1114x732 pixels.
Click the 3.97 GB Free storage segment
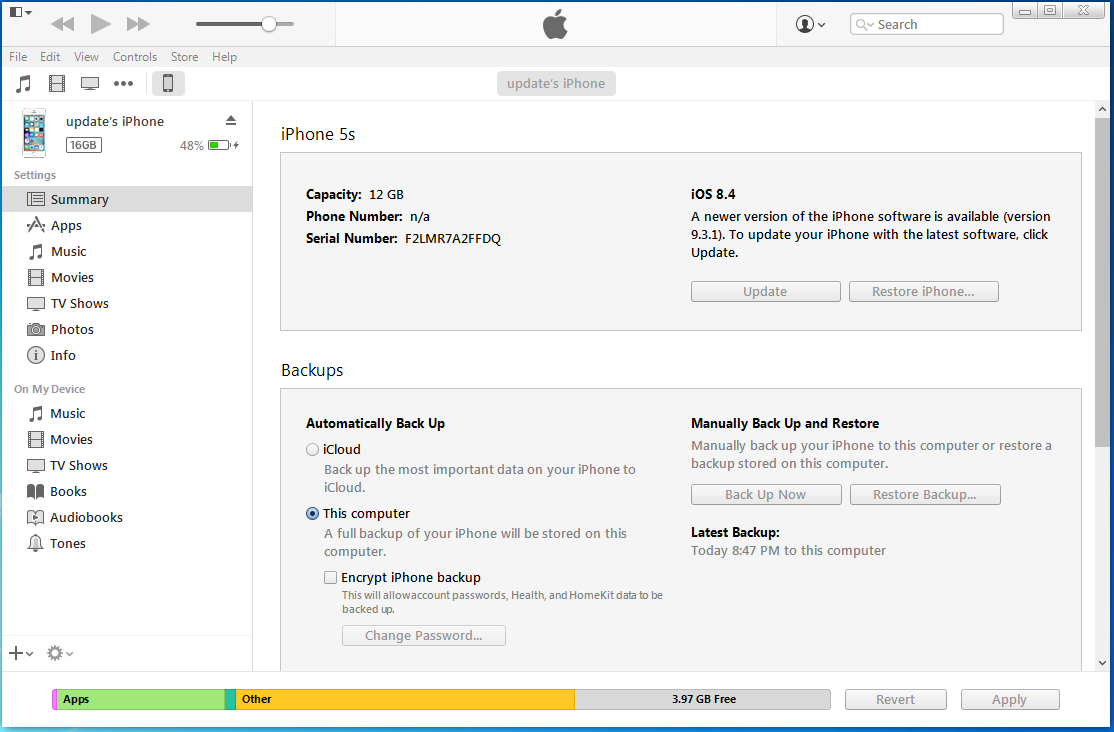(x=703, y=699)
